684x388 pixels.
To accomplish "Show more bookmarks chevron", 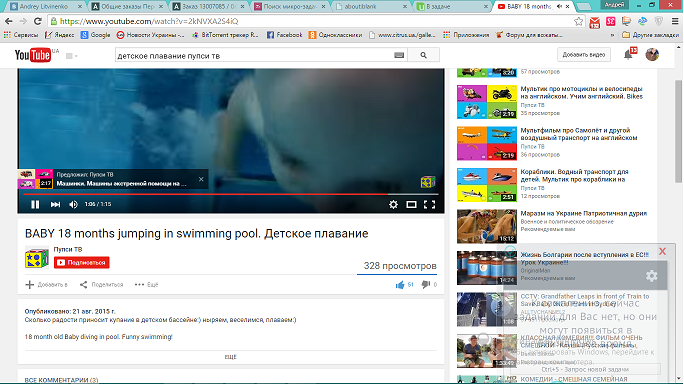I will pyautogui.click(x=612, y=35).
